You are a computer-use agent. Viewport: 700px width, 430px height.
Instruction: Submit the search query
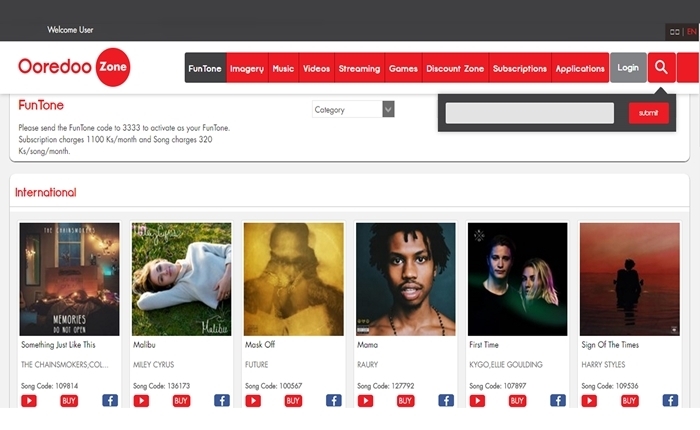(x=649, y=113)
